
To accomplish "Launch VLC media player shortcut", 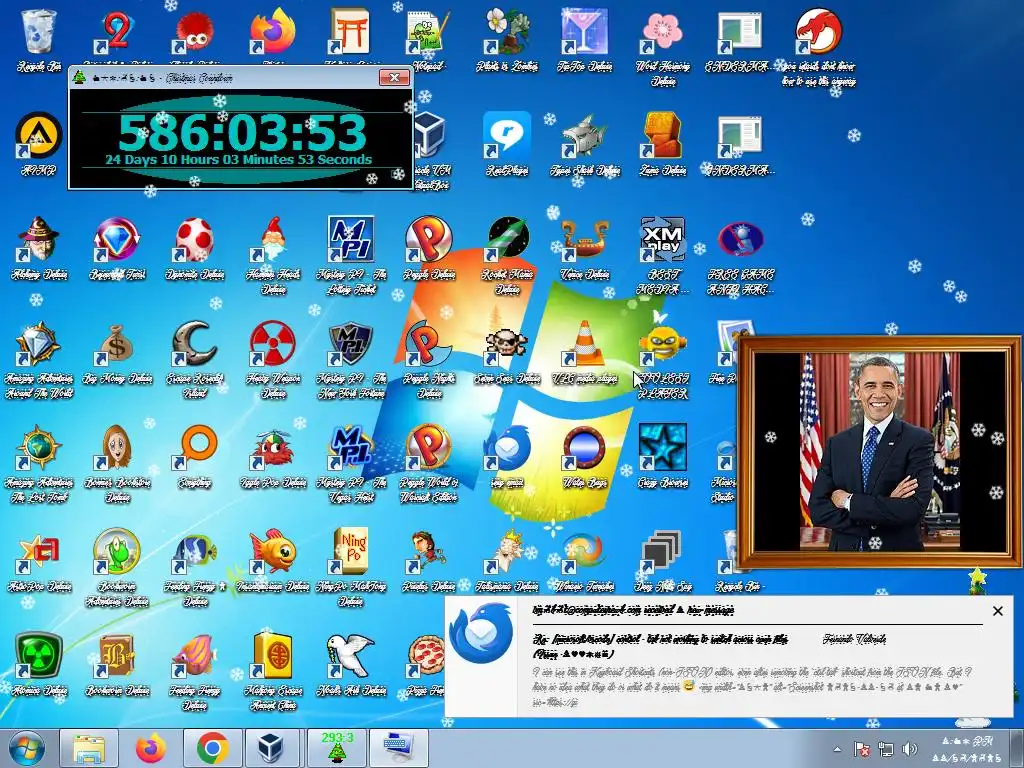I will point(584,344).
